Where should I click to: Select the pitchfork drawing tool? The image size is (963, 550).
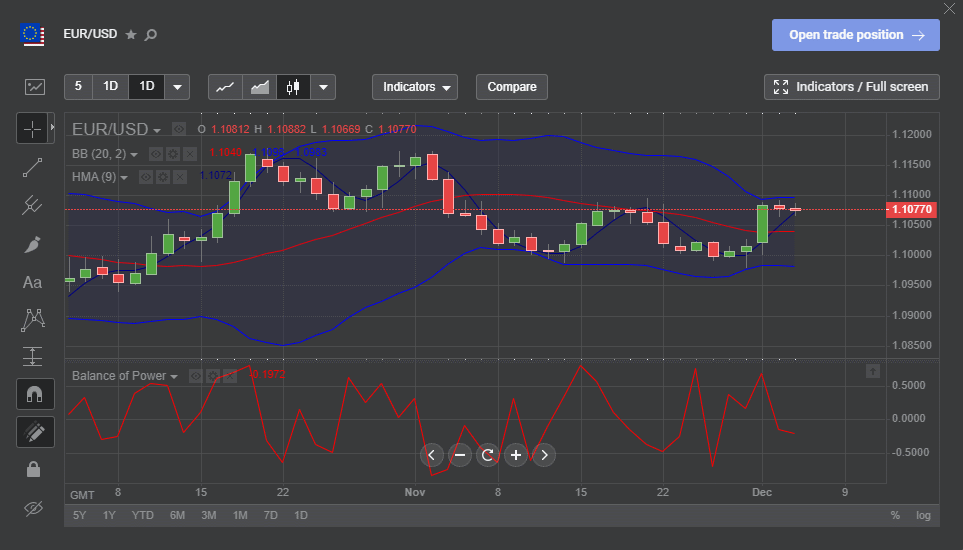(32, 206)
